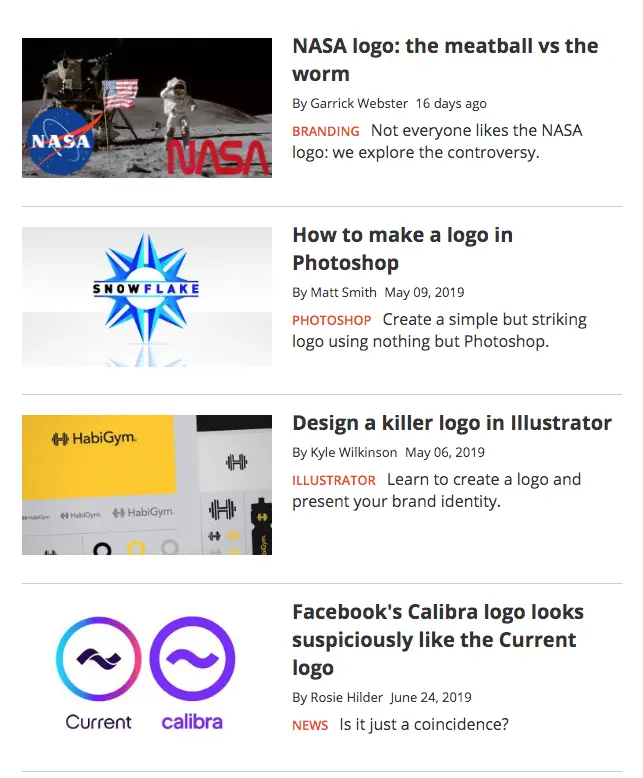Open How to make a logo in Photoshop
The height and width of the screenshot is (778, 643).
pyautogui.click(x=402, y=249)
